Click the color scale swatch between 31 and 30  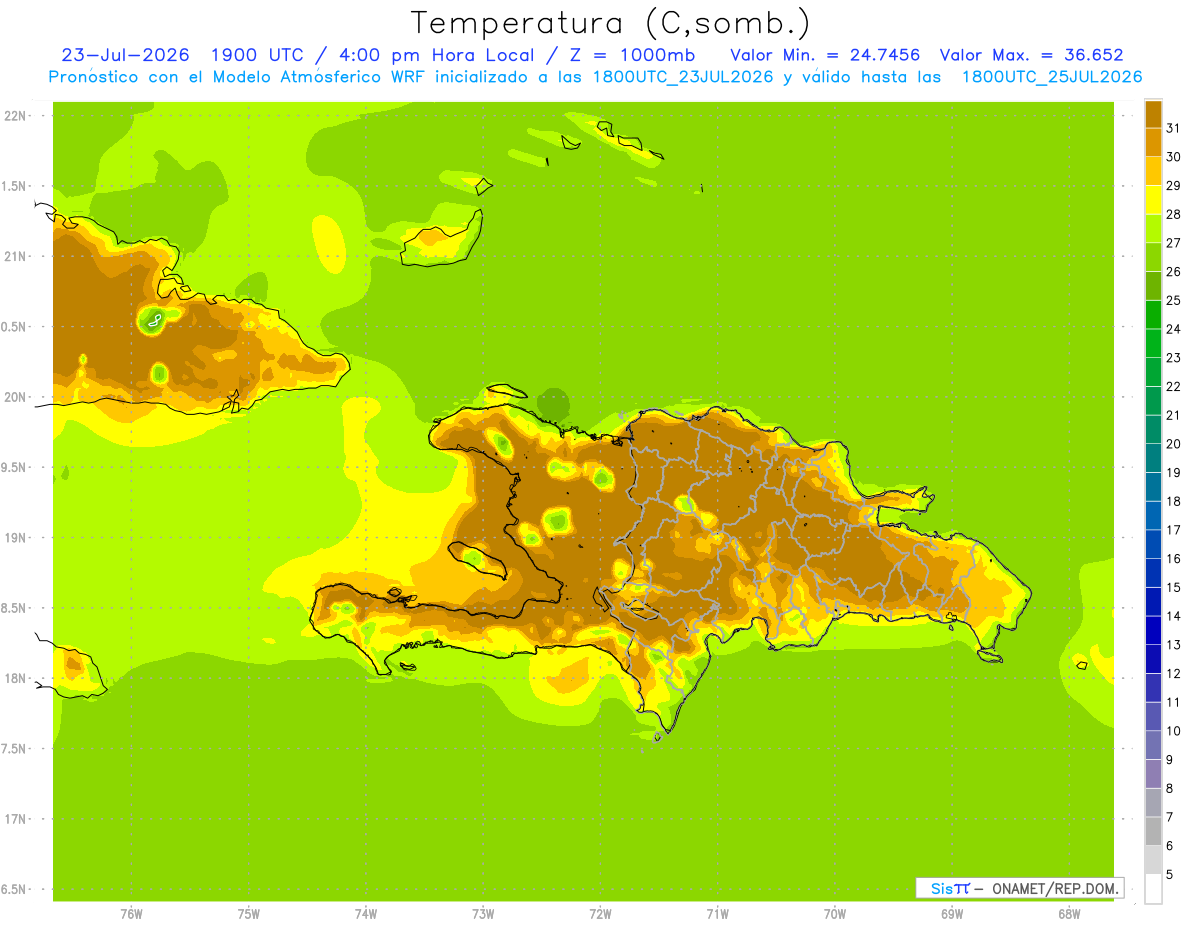point(1153,142)
